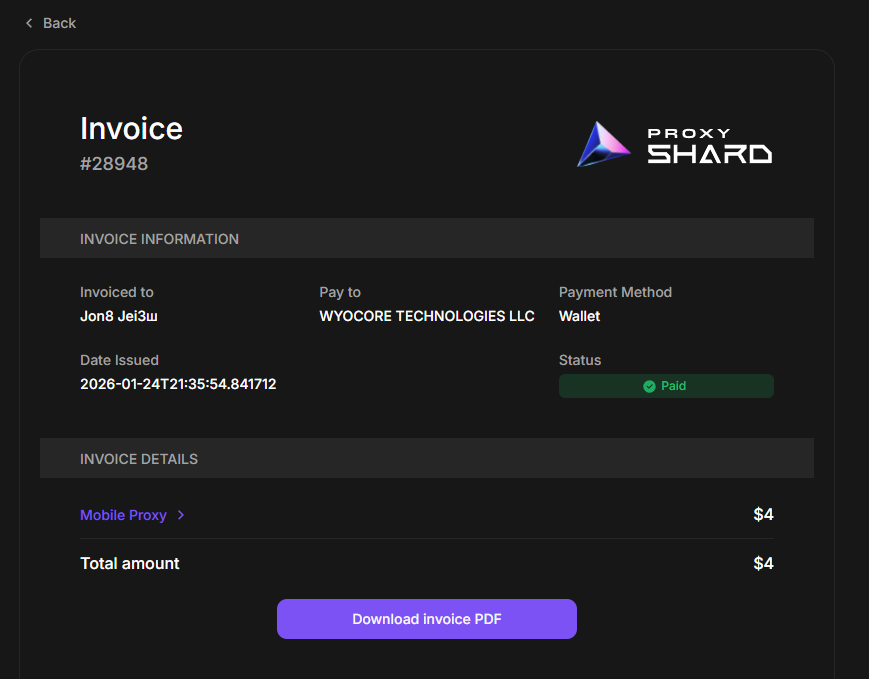Click the Back chevron arrow icon
This screenshot has width=869, height=679.
(x=29, y=23)
